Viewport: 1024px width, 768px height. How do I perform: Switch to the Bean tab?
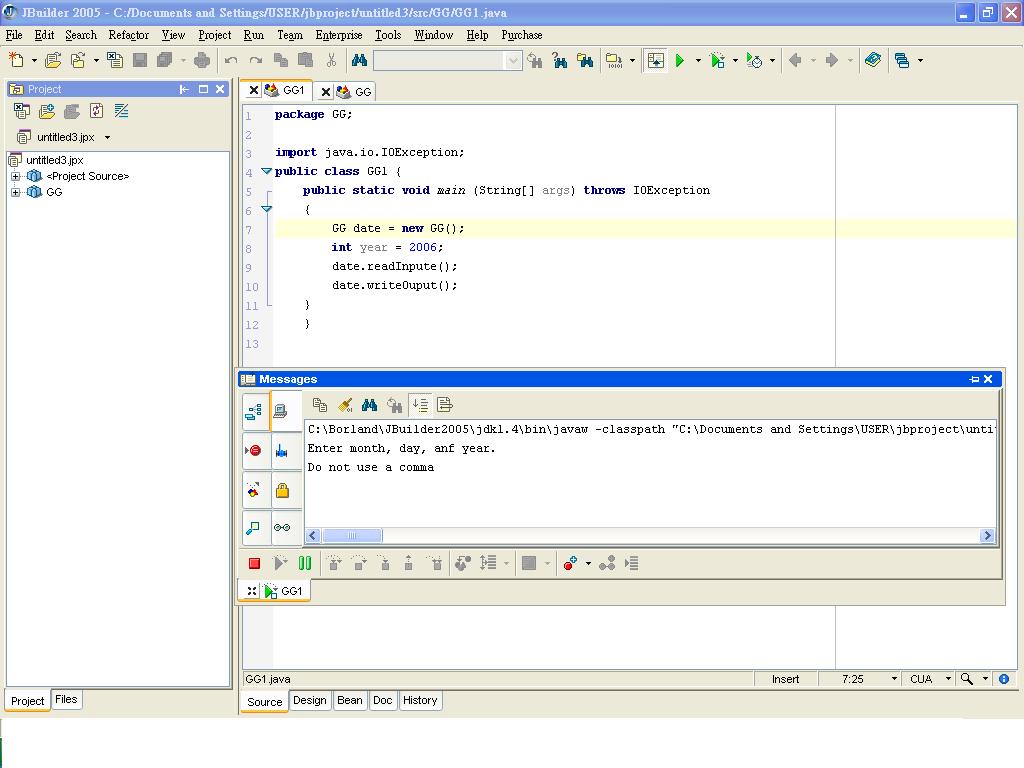pyautogui.click(x=349, y=700)
